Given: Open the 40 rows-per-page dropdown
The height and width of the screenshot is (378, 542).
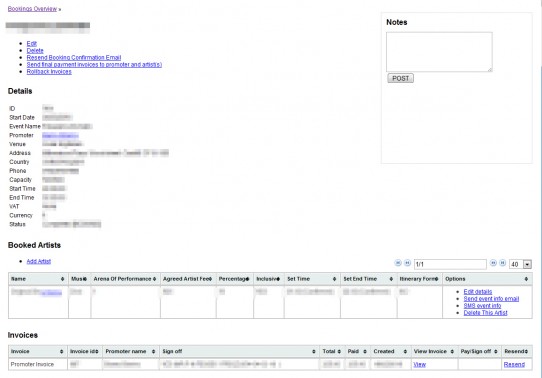Looking at the screenshot, I should point(520,264).
